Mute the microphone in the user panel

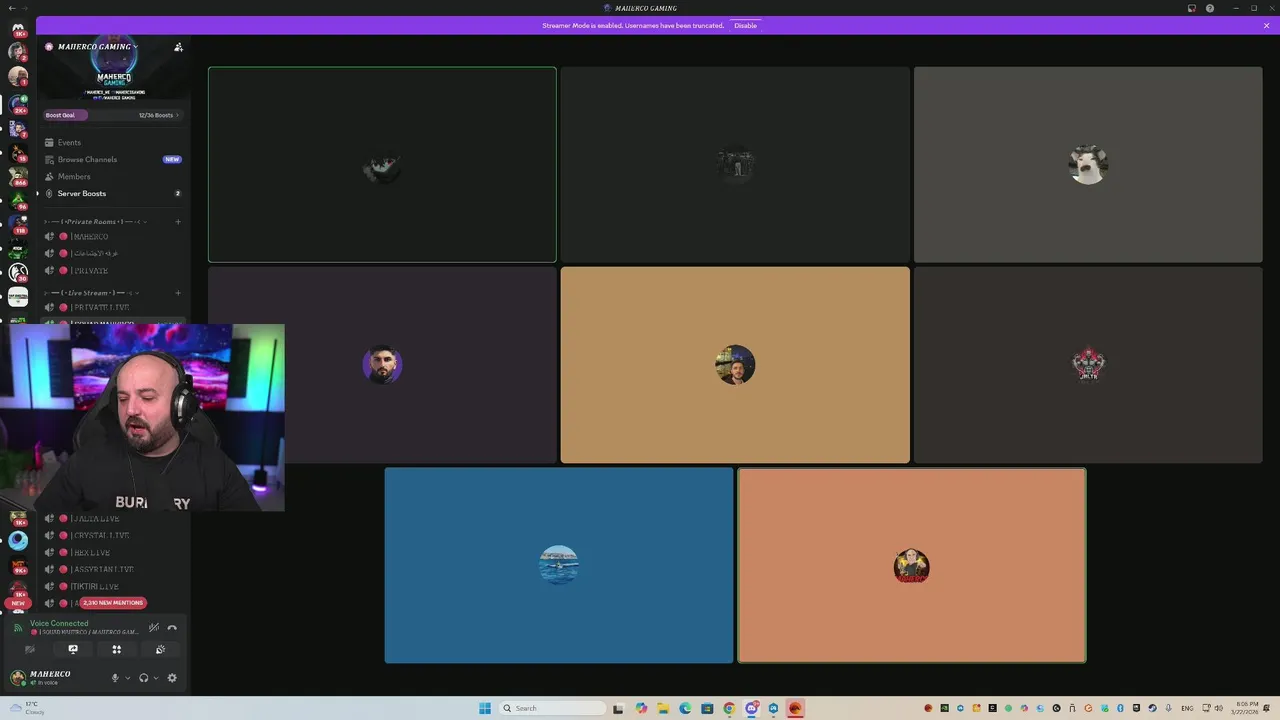click(115, 678)
